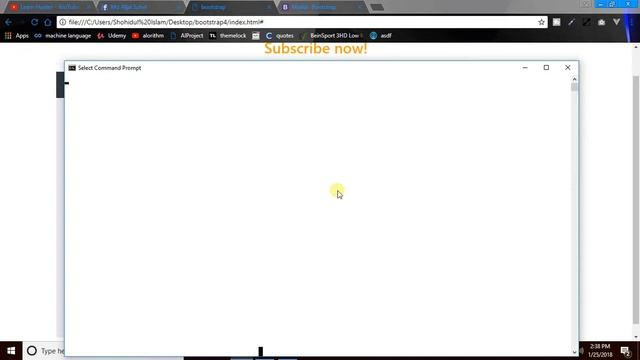Click scroll-down arrow in Command Prompt scrollbar
640x360 pixels.
(574, 352)
